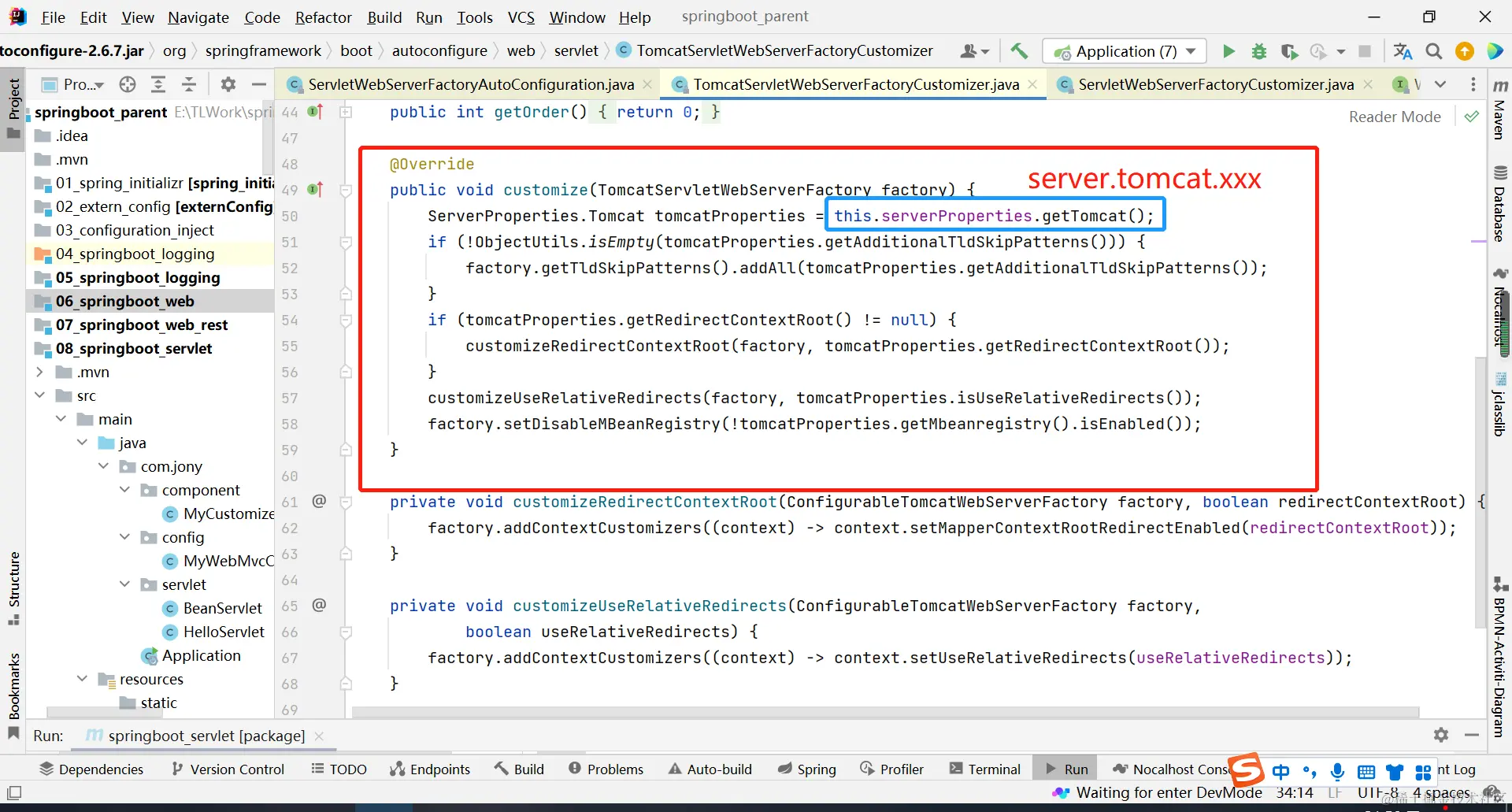Toggle the tool window bars corner icon
The image size is (1512, 812).
pyautogui.click(x=14, y=793)
